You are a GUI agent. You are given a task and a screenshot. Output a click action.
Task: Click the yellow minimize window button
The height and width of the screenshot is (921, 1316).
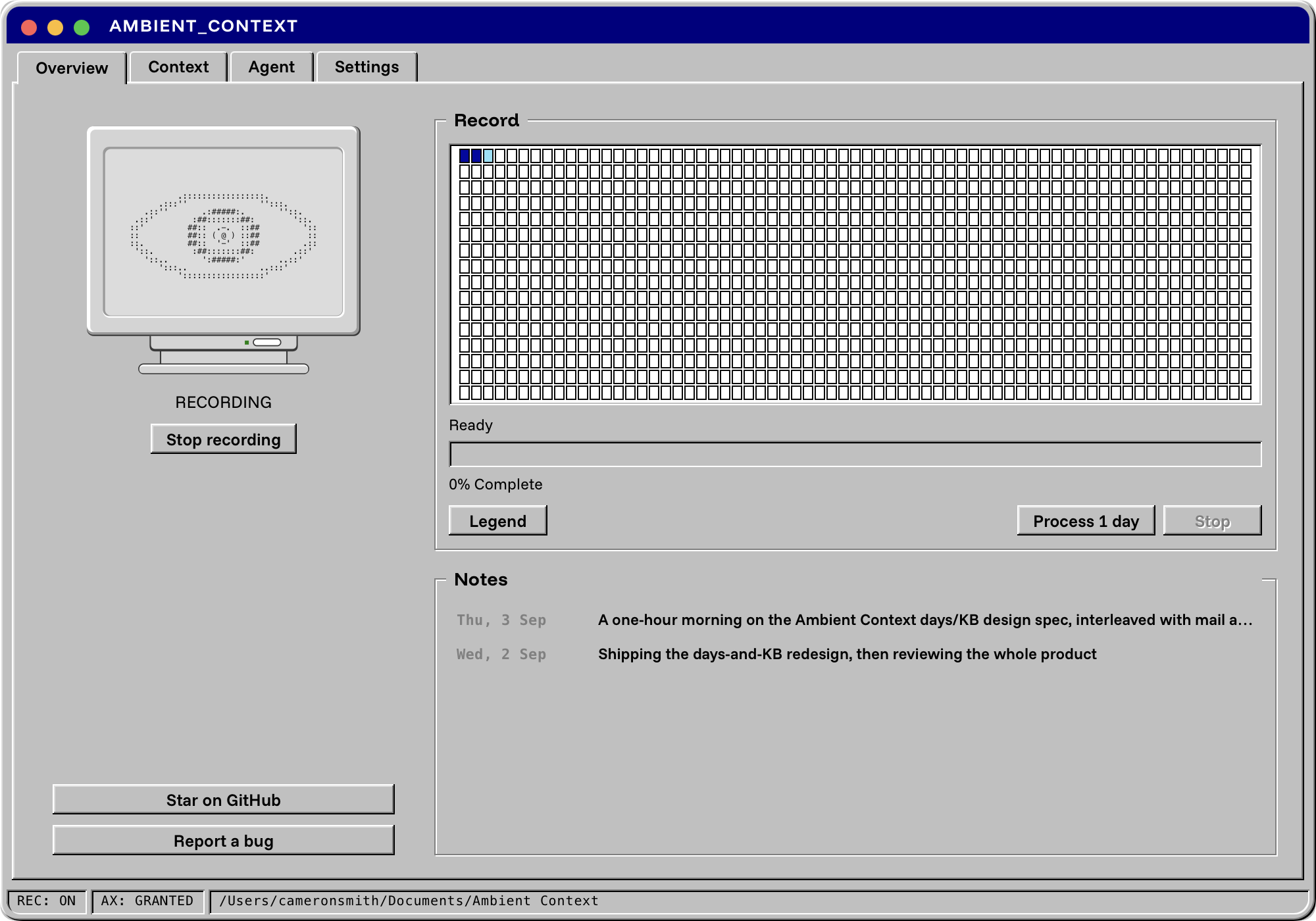[55, 27]
